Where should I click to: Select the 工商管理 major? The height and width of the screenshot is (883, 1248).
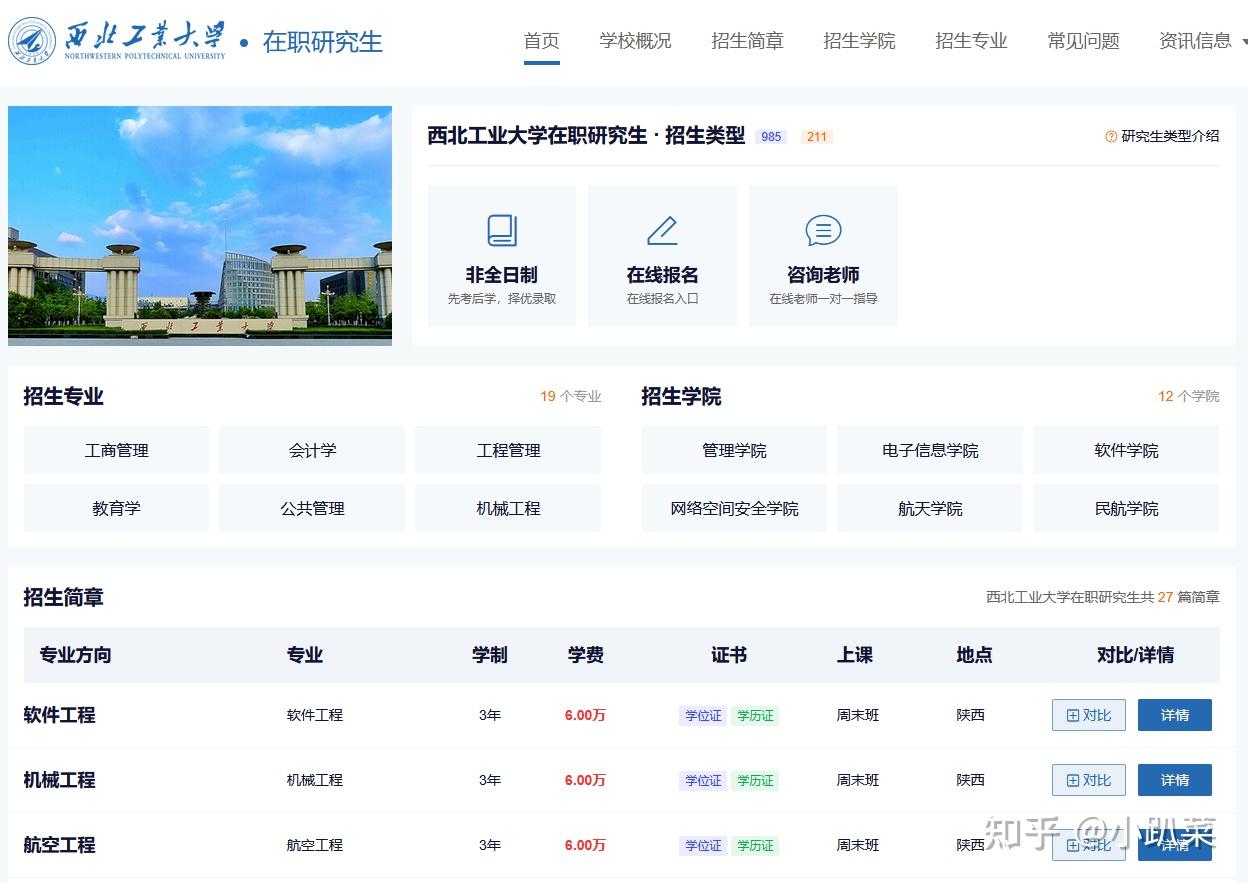[116, 451]
